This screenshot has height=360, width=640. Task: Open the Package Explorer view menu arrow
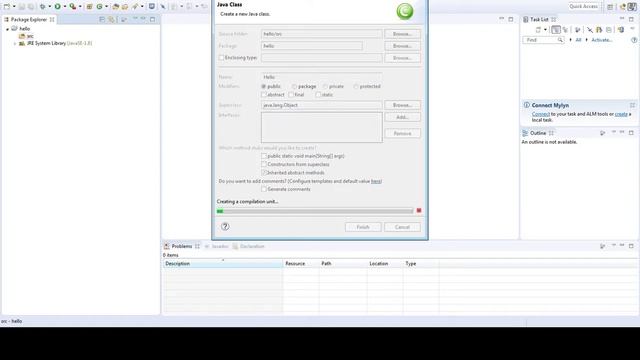click(135, 19)
